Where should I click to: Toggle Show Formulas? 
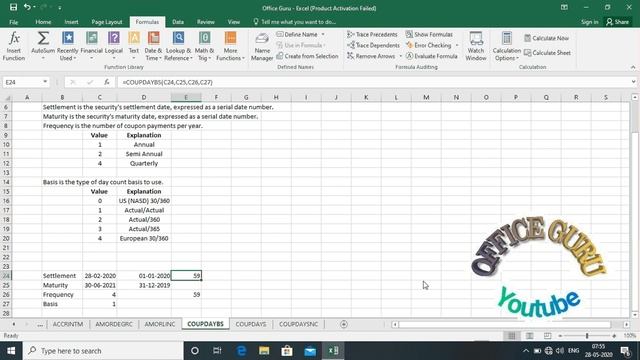429,35
